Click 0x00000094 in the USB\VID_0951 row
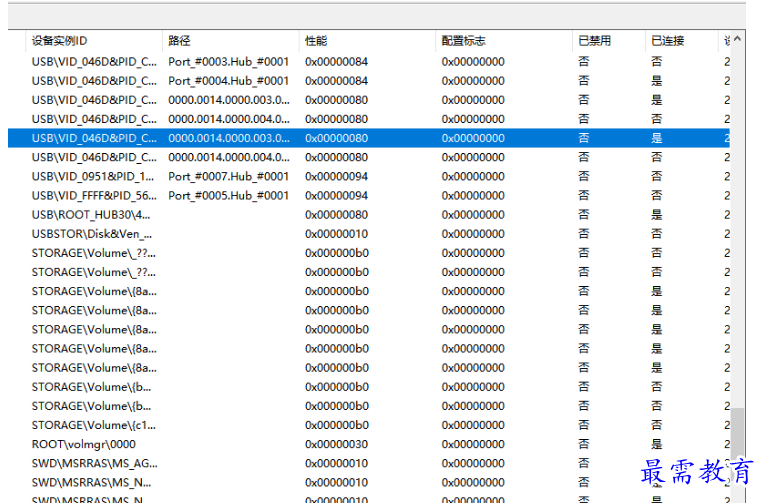The height and width of the screenshot is (503, 762). [336, 176]
